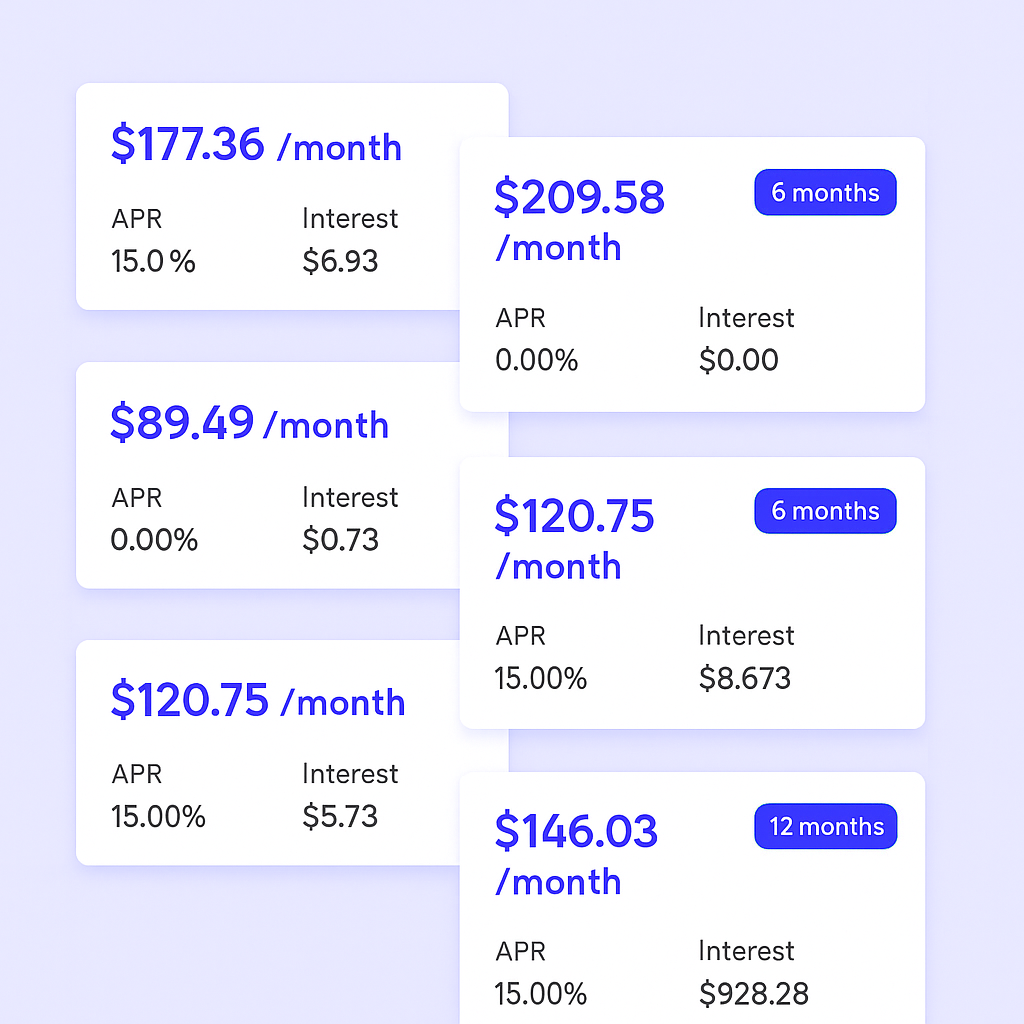Click the $120.75 price above the $8.673 interest

point(574,516)
